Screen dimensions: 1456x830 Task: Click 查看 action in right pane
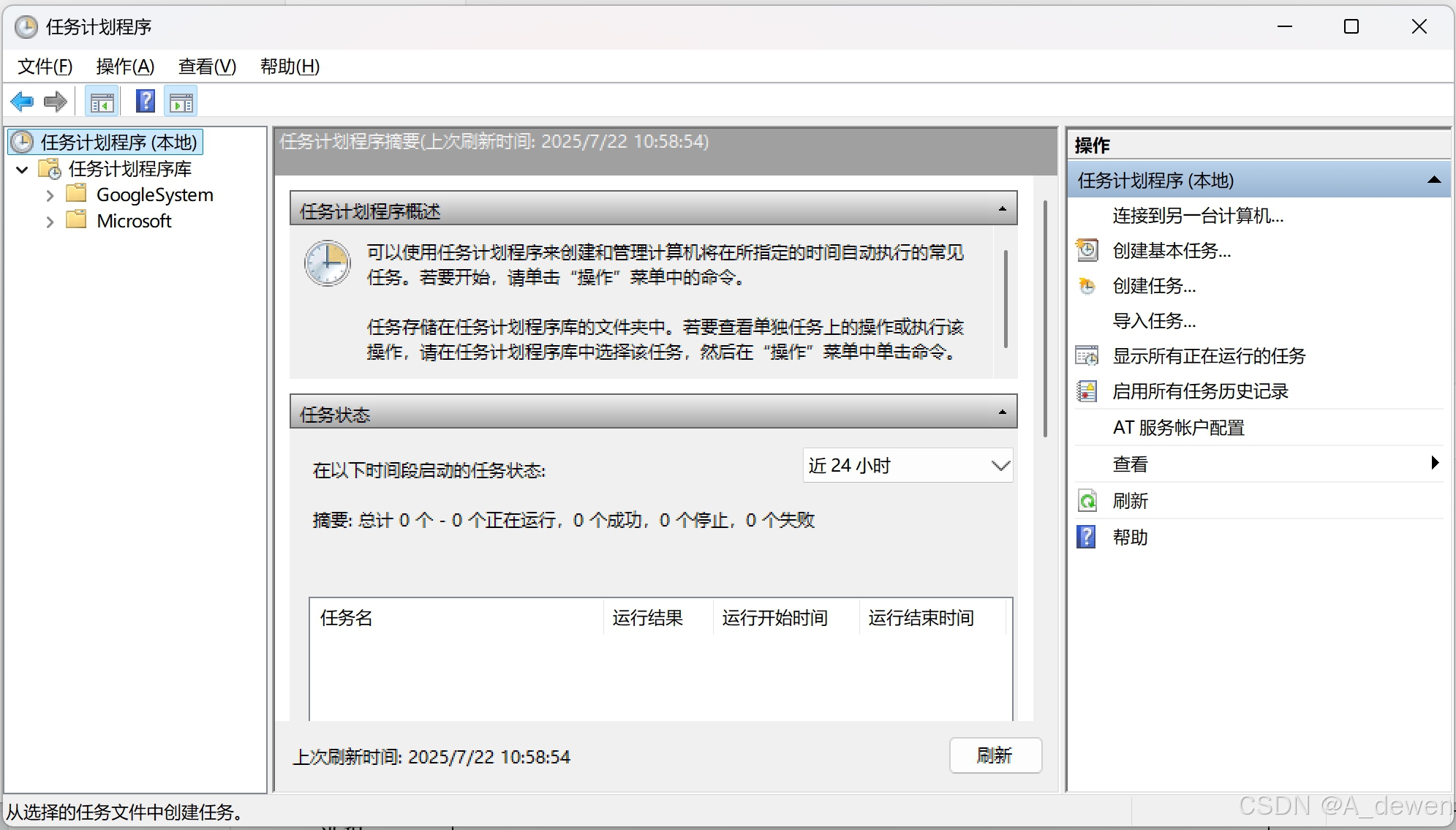1131,464
